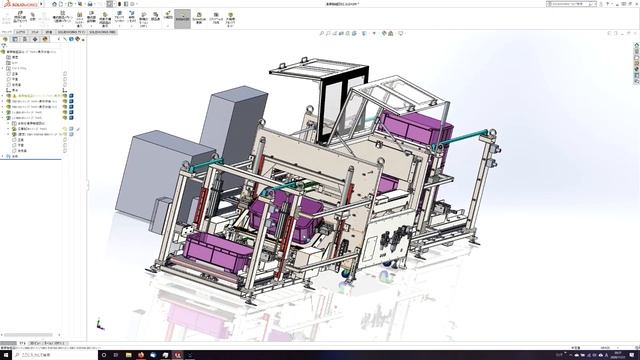Click the Move Component tool
Screen dimensions: 640x360
tap(91, 19)
